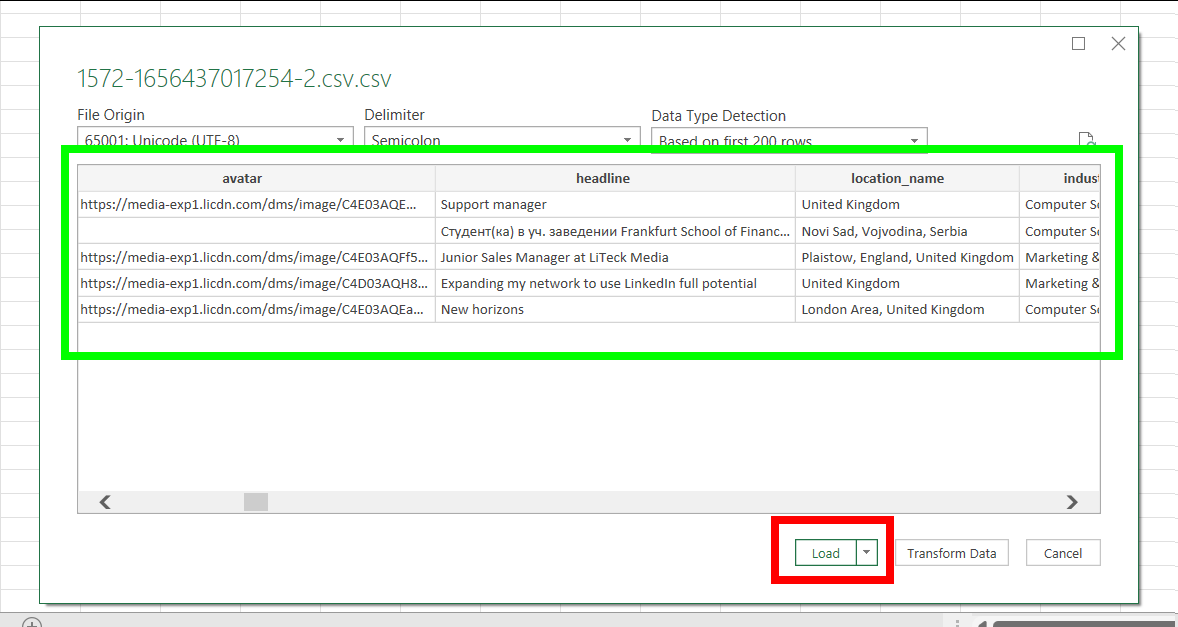Open the Delimiter dropdown set to Semicolon

tap(502, 140)
